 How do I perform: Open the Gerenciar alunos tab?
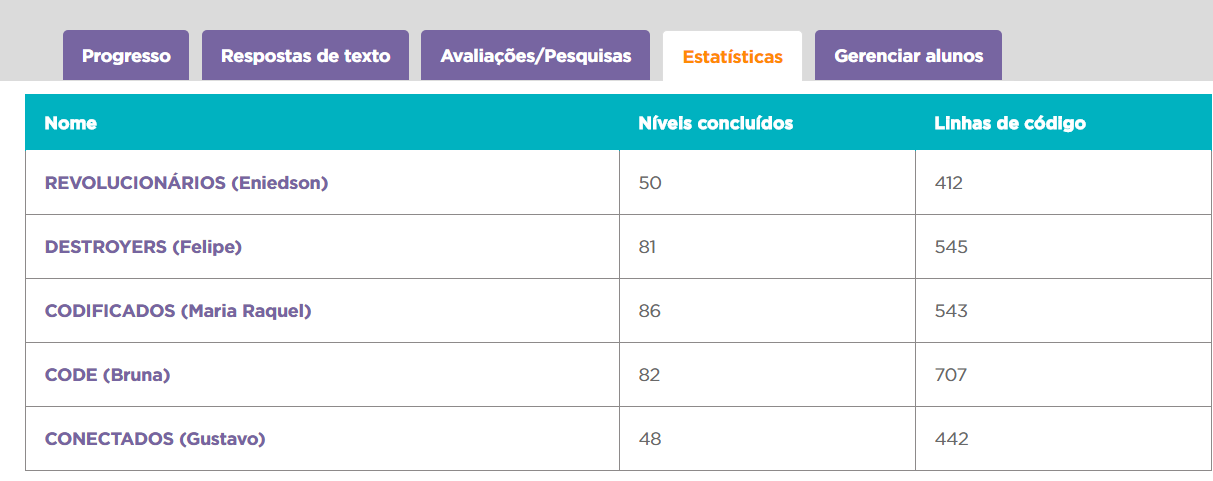tap(908, 56)
